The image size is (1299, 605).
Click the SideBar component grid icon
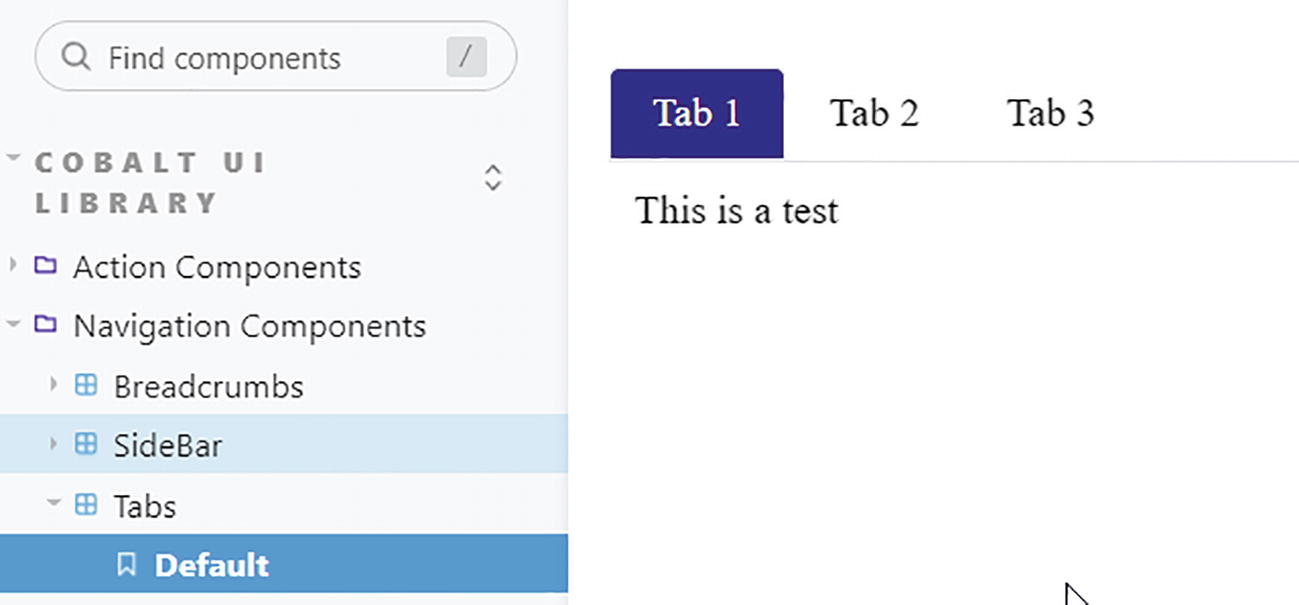87,444
